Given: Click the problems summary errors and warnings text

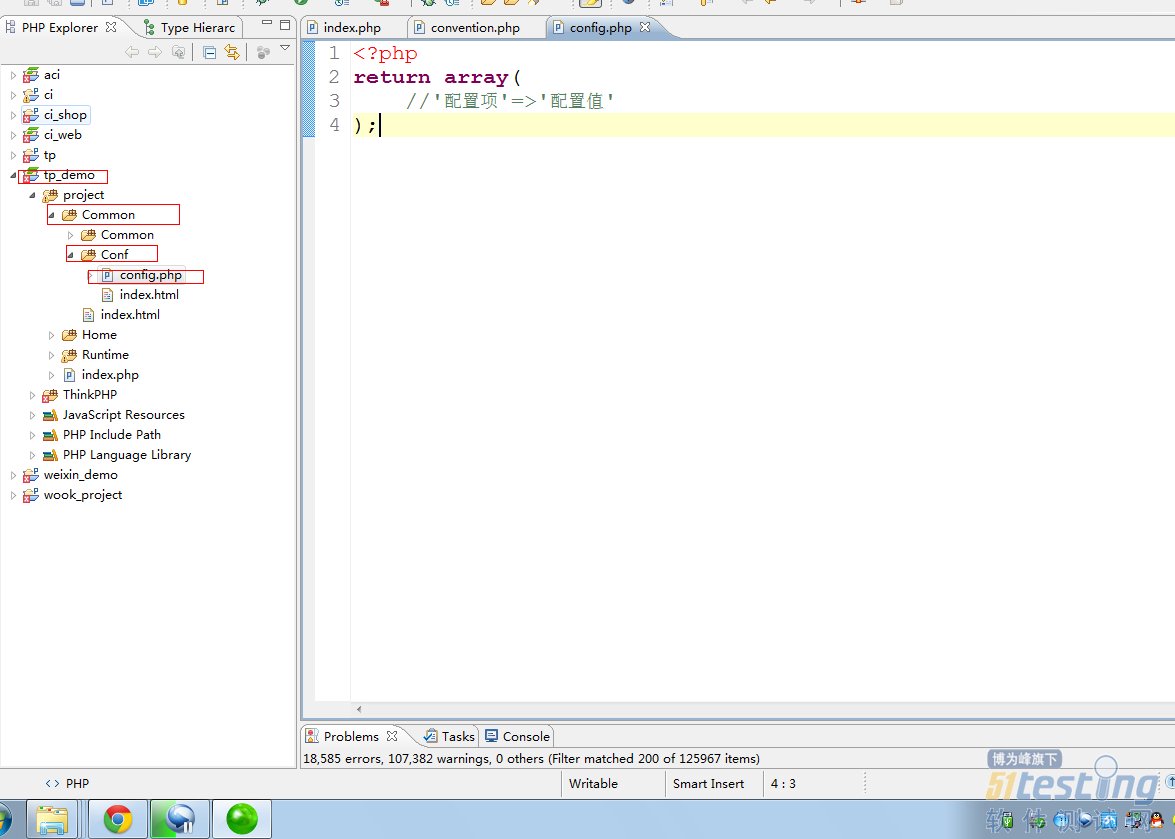Looking at the screenshot, I should tap(531, 759).
